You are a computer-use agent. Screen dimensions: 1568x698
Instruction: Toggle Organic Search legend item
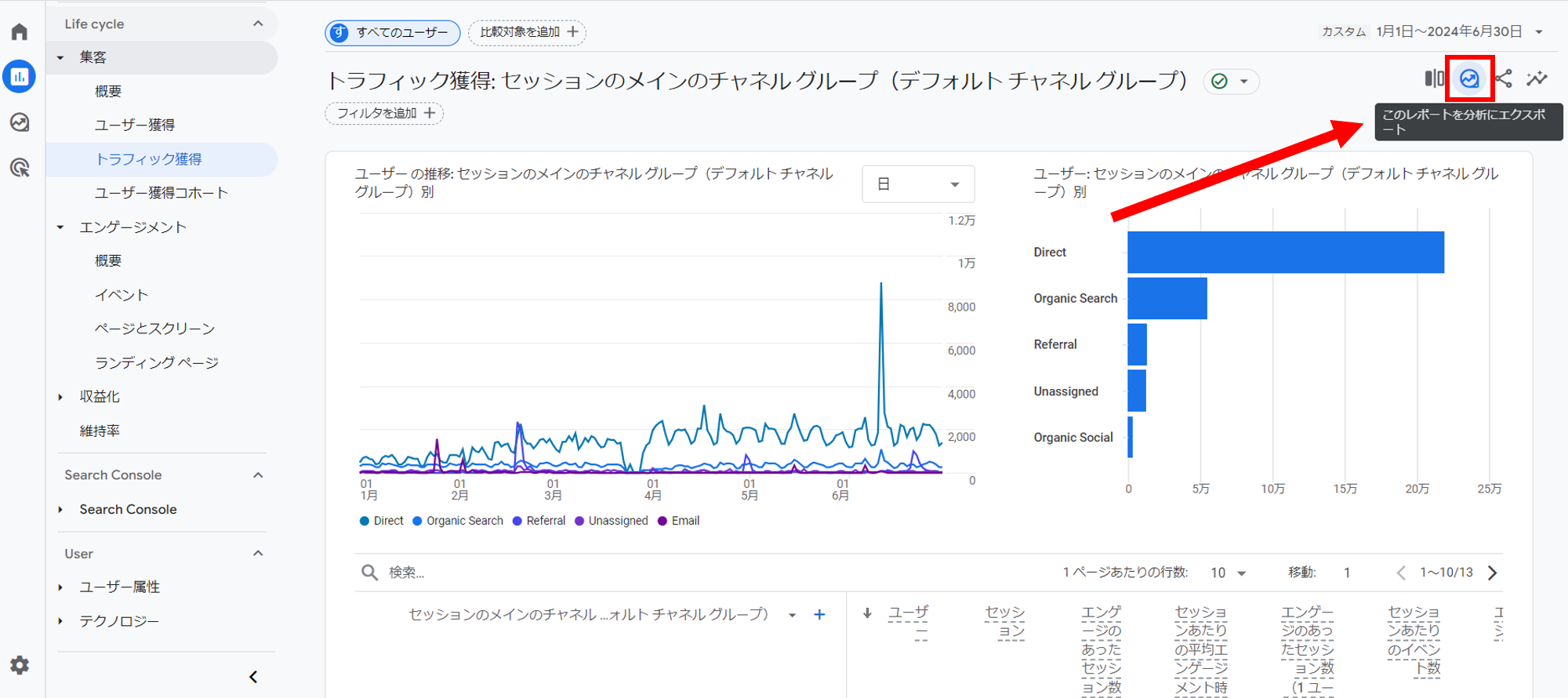tap(458, 521)
